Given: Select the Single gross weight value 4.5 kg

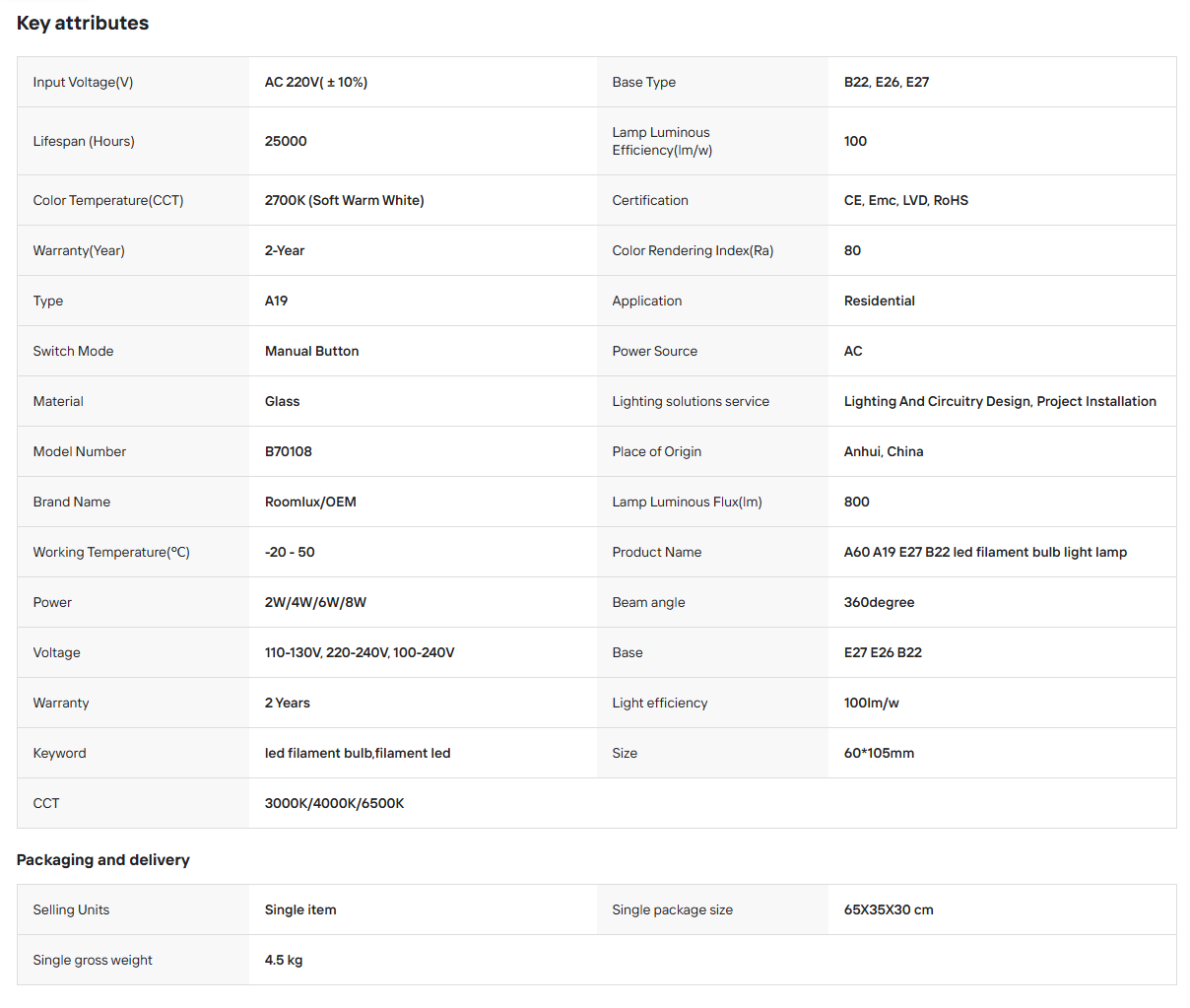Looking at the screenshot, I should (x=284, y=960).
